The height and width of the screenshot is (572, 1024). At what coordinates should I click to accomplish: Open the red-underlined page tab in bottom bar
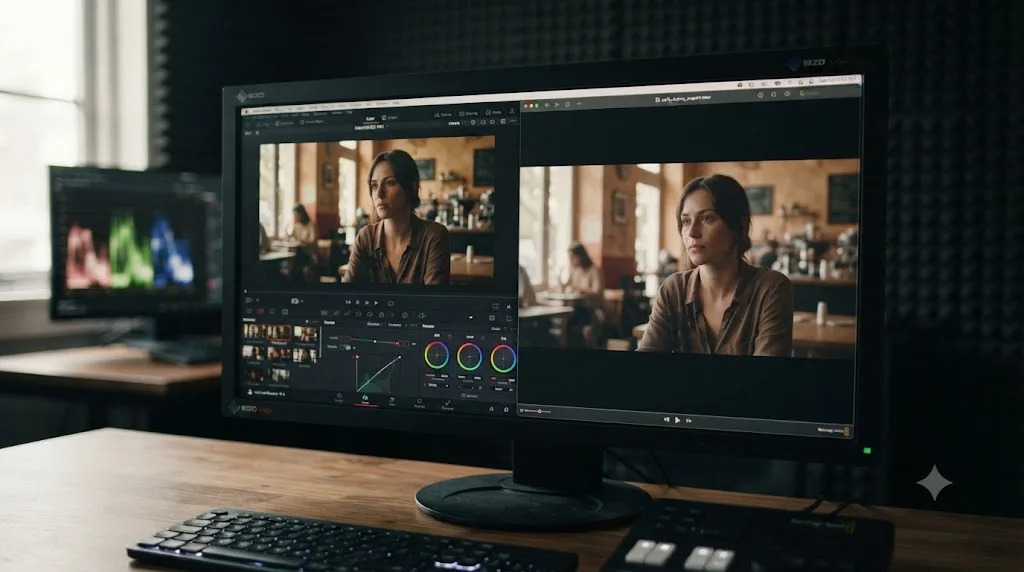(x=365, y=400)
